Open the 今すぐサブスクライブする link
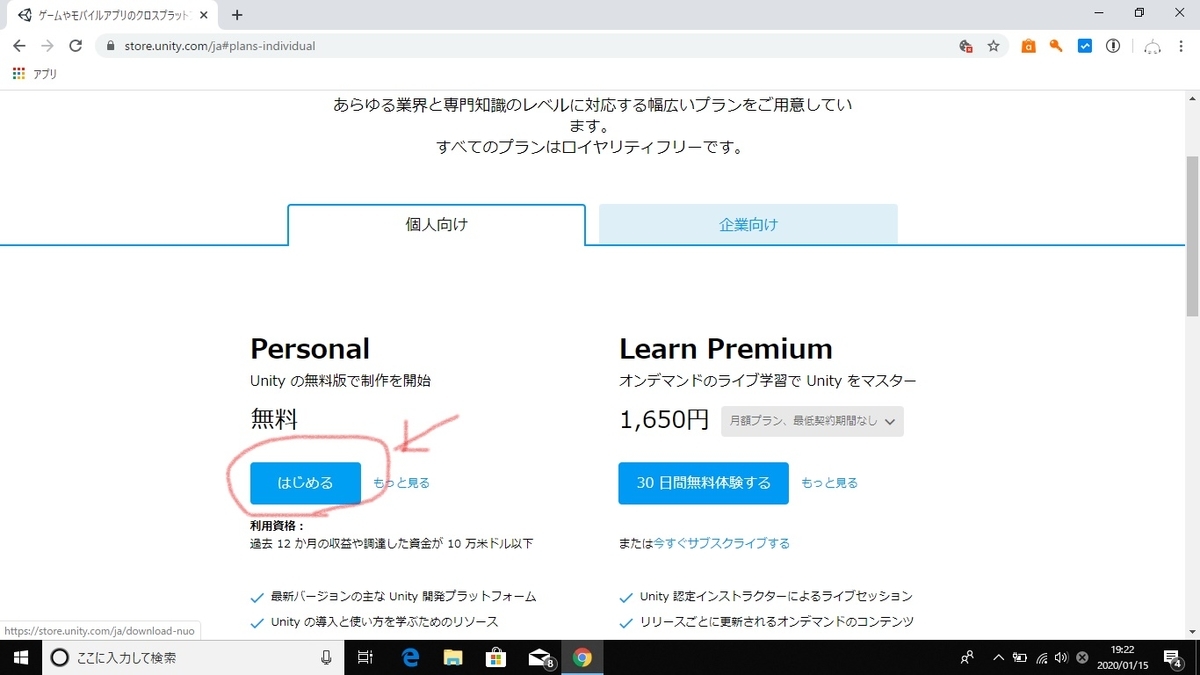The height and width of the screenshot is (675, 1200). (x=722, y=543)
